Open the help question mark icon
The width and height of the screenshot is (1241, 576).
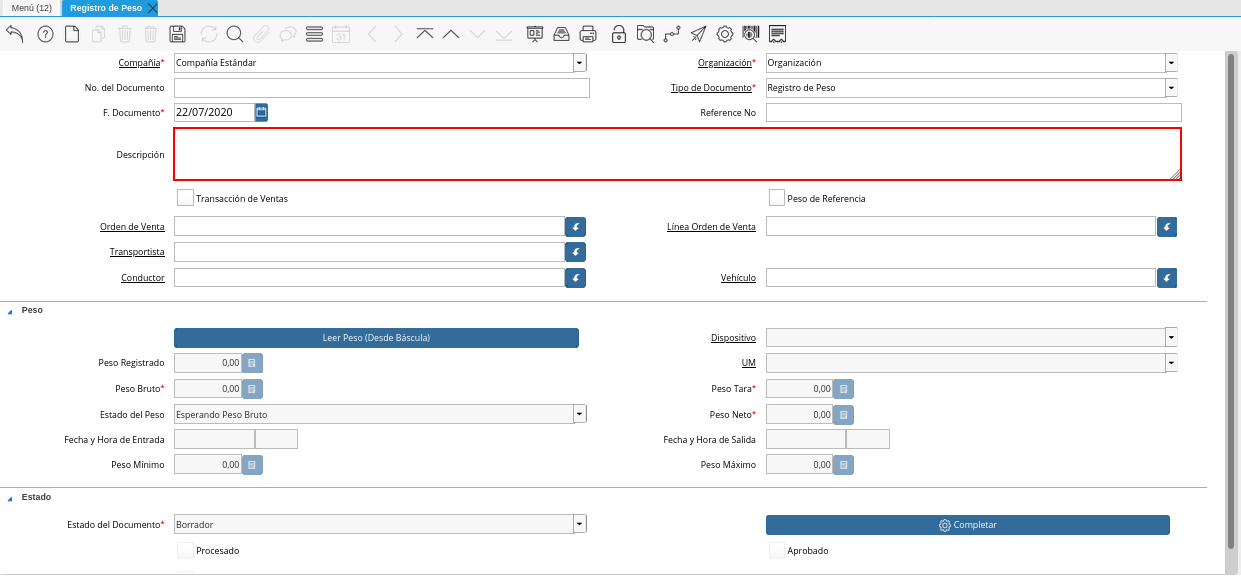click(x=45, y=34)
